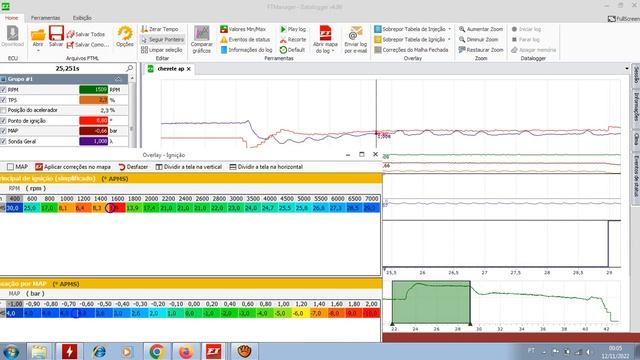The height and width of the screenshot is (360, 640).
Task: Select the 30,0 ignition cell at 400 rpm
Action: point(13,208)
